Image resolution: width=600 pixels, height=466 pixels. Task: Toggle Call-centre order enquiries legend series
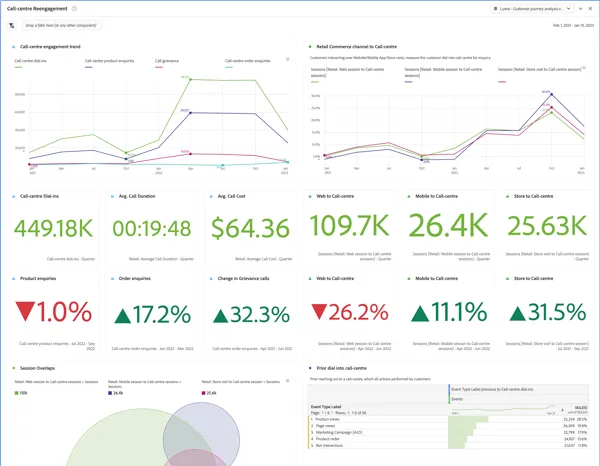tap(248, 63)
